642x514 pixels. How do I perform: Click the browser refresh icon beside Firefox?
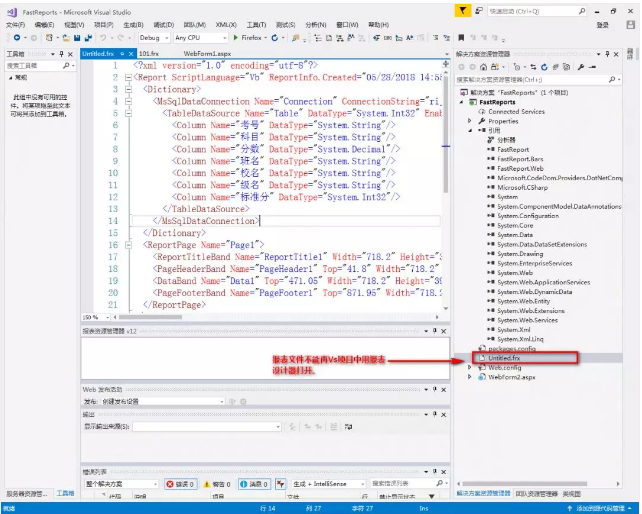point(275,38)
